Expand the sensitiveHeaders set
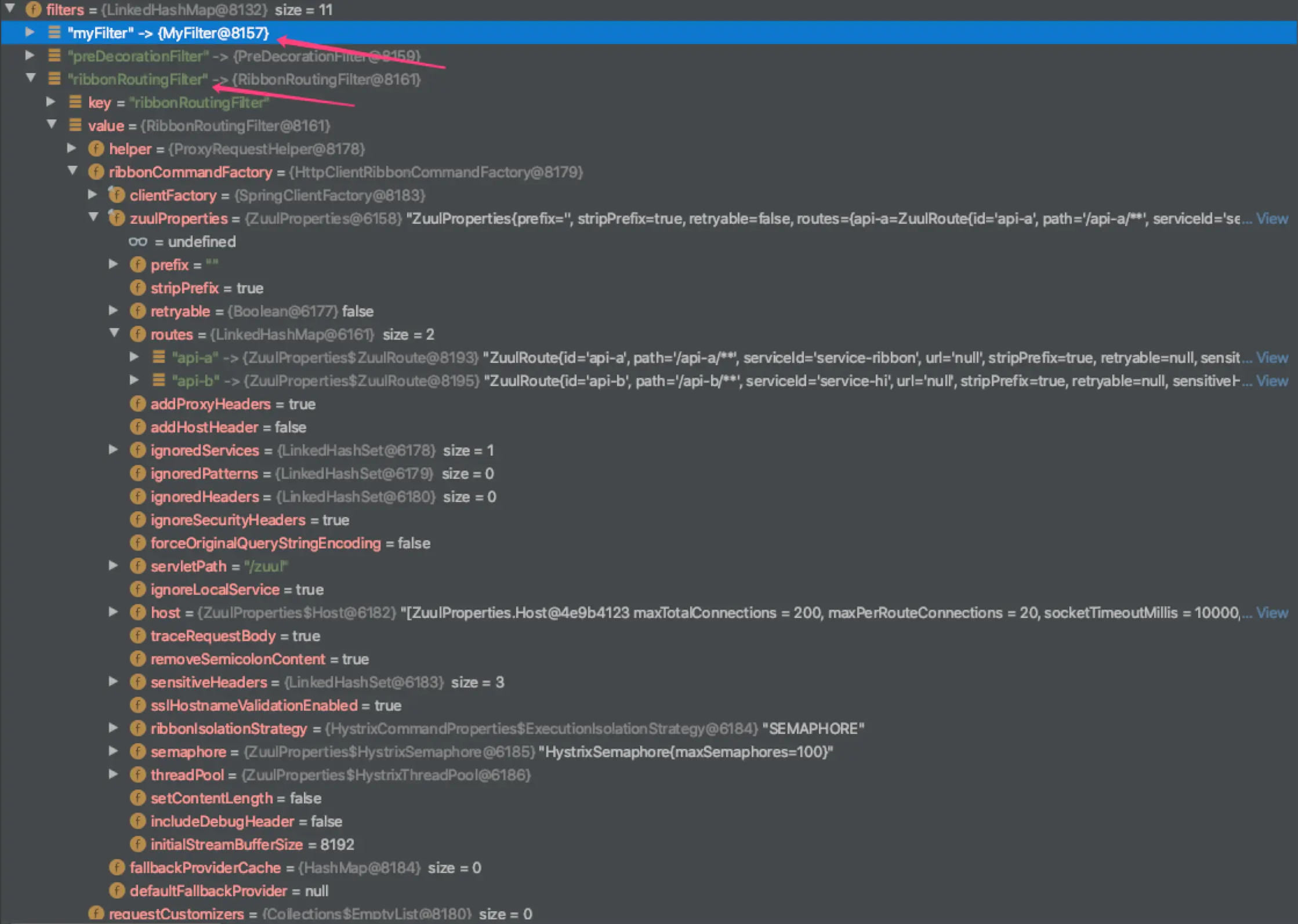 tap(113, 682)
